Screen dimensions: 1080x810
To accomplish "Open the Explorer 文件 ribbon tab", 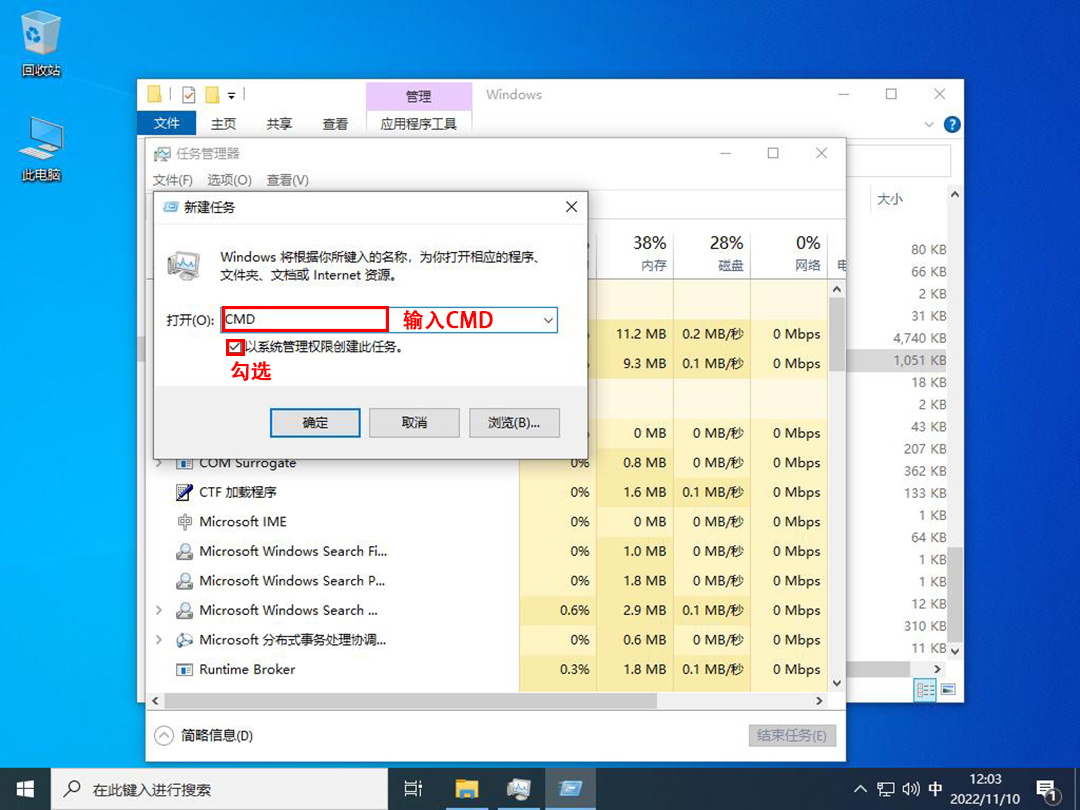I will tap(167, 124).
